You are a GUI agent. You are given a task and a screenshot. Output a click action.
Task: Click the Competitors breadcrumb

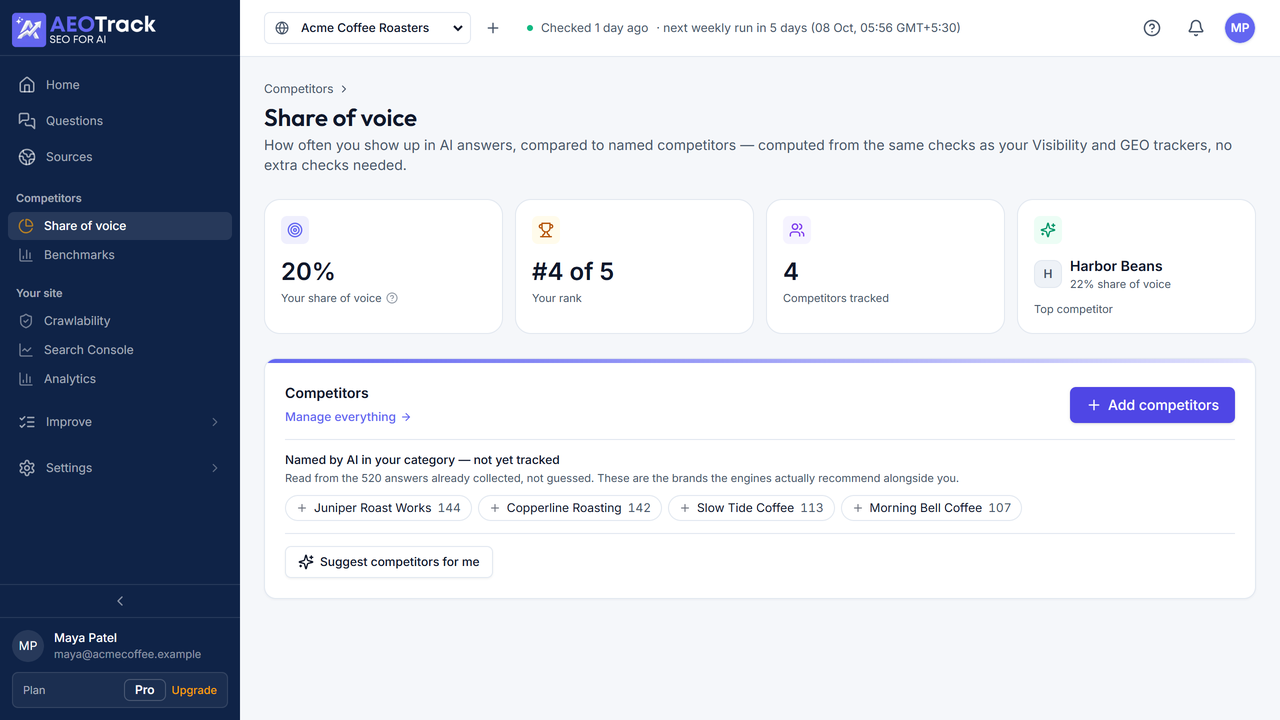298,89
